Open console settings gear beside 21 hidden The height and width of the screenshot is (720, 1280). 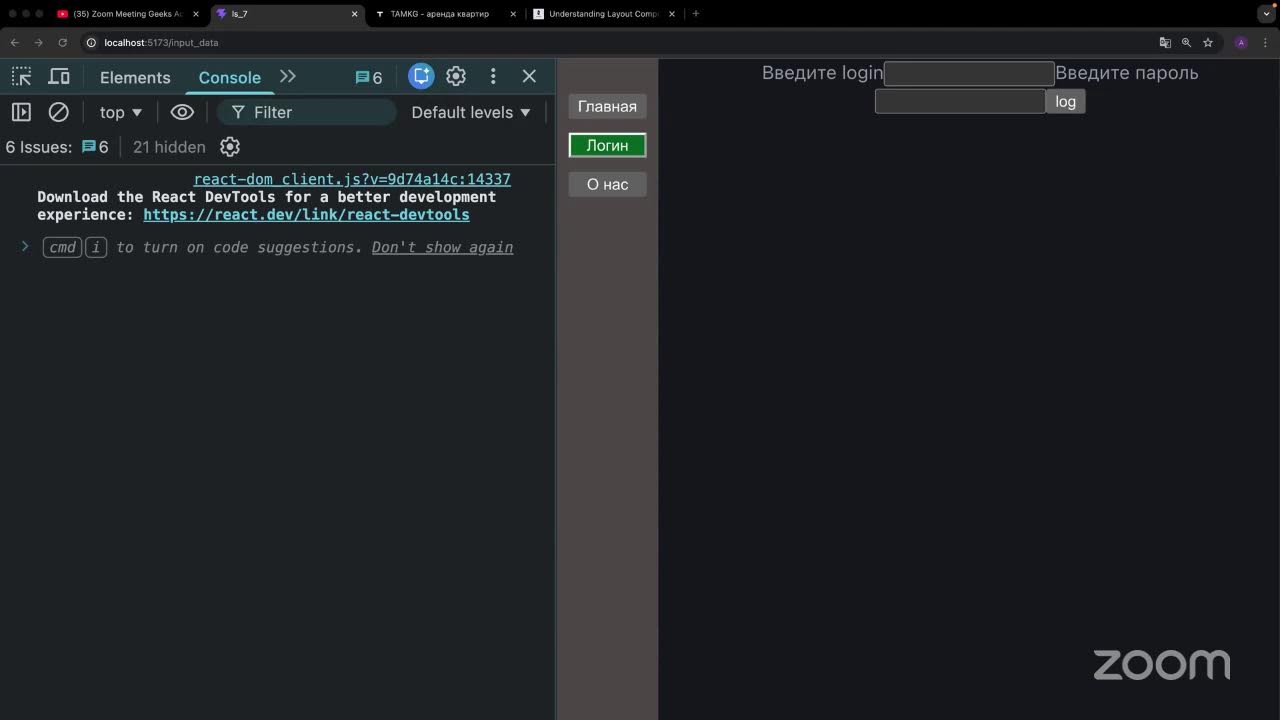(x=230, y=147)
